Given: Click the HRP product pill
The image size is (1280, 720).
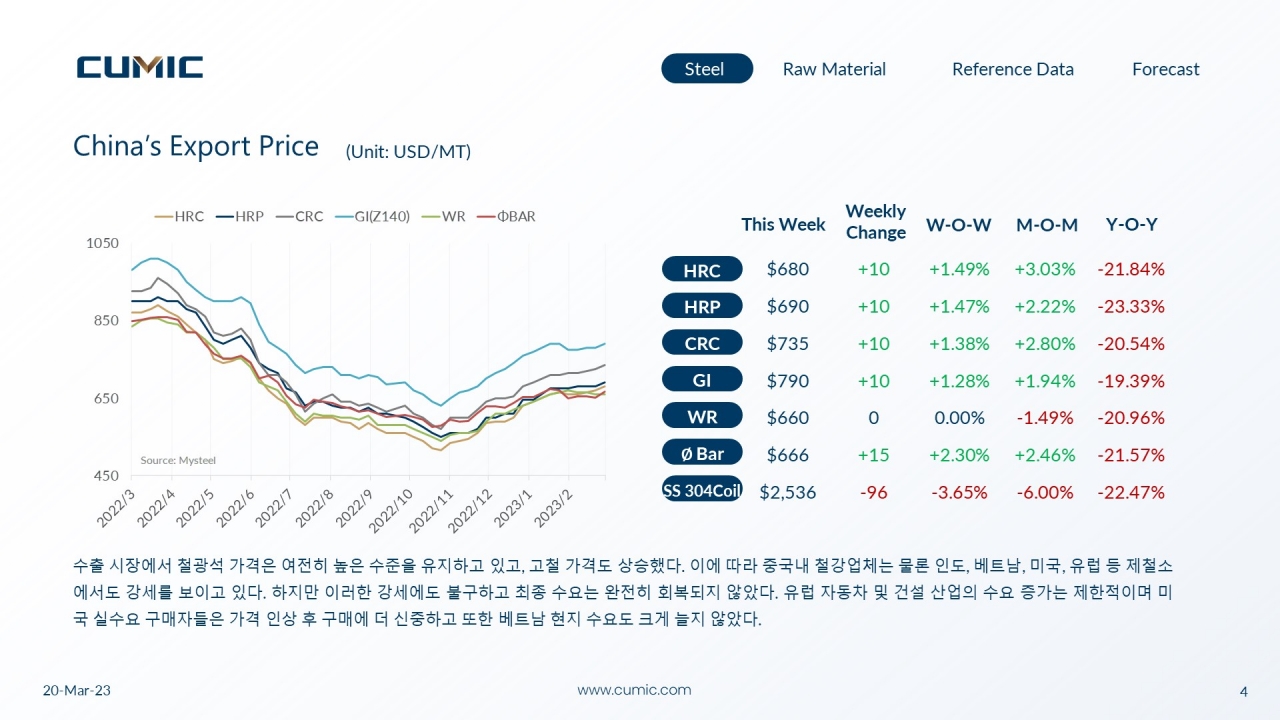Looking at the screenshot, I should [x=702, y=307].
